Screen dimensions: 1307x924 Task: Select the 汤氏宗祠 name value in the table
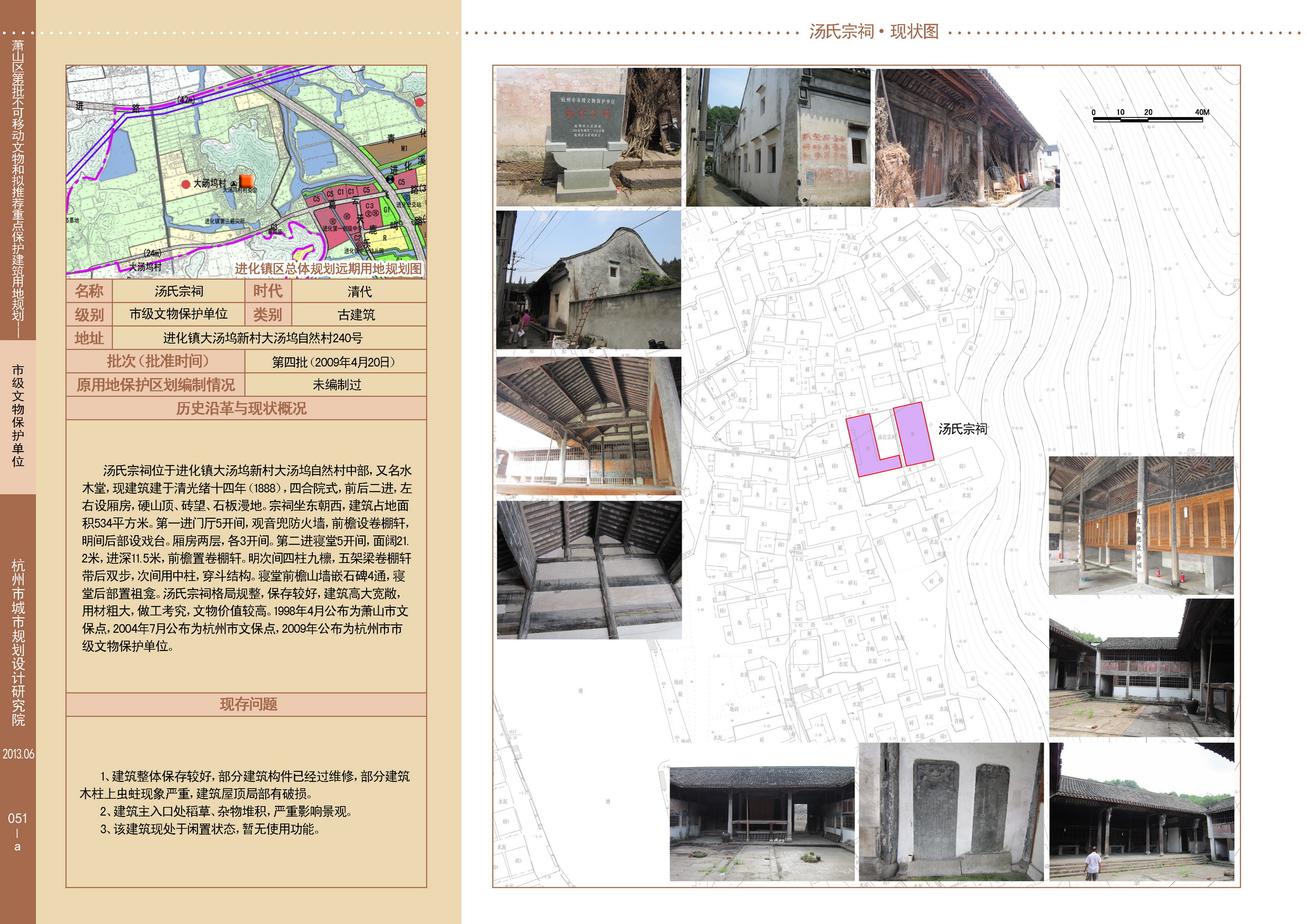pyautogui.click(x=179, y=291)
